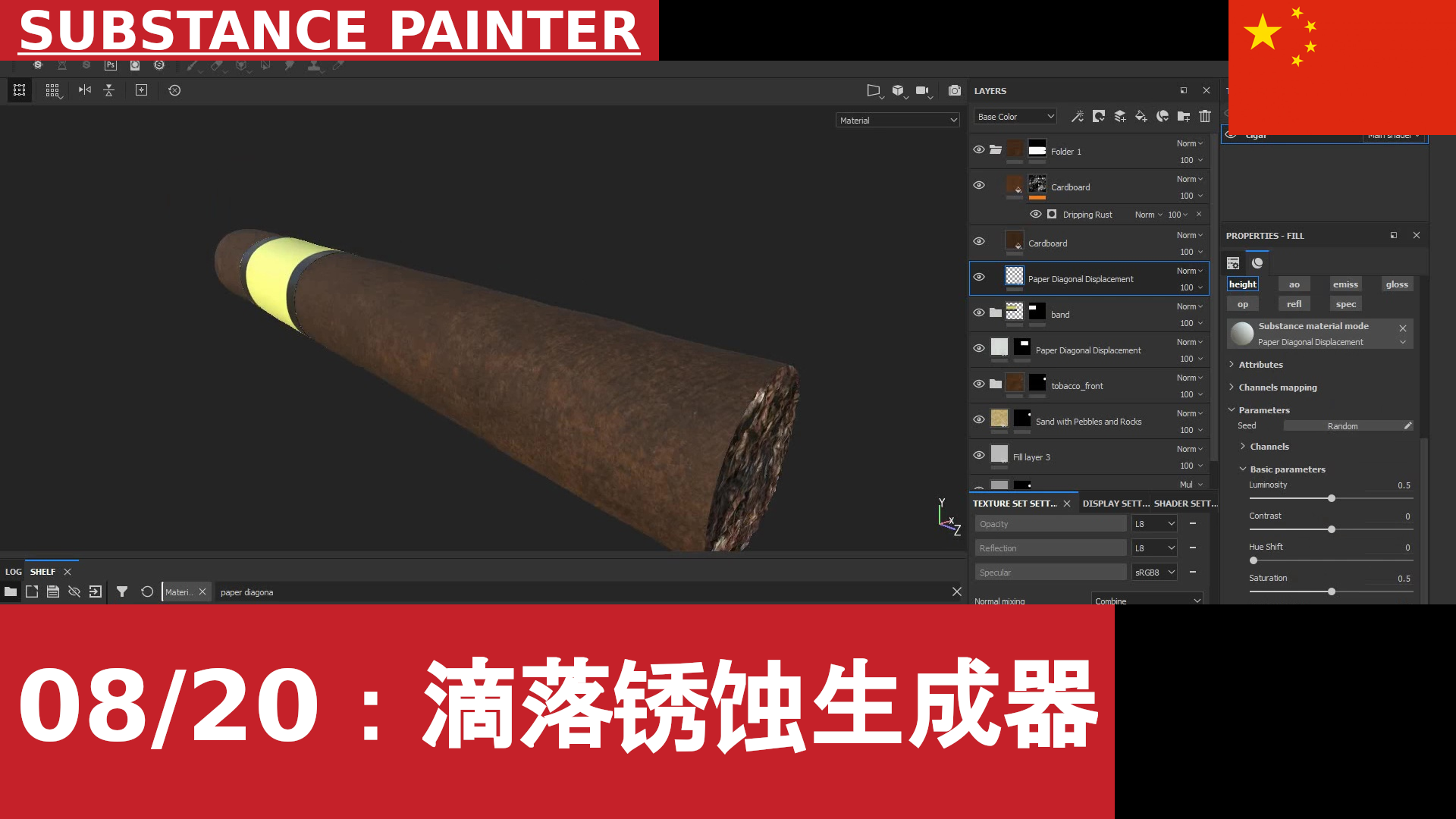Click the Photoshop export icon

click(x=111, y=65)
